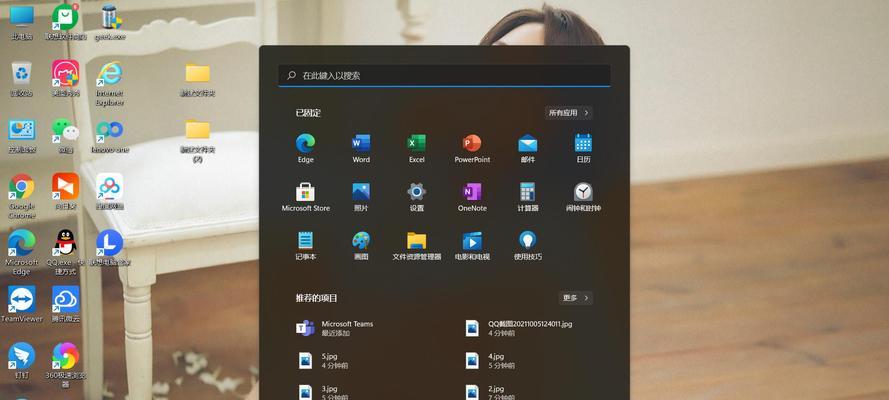Screen dimensions: 889x400
Task: Select the 腾讯微云 cloud desktop shortcut
Action: tap(66, 304)
